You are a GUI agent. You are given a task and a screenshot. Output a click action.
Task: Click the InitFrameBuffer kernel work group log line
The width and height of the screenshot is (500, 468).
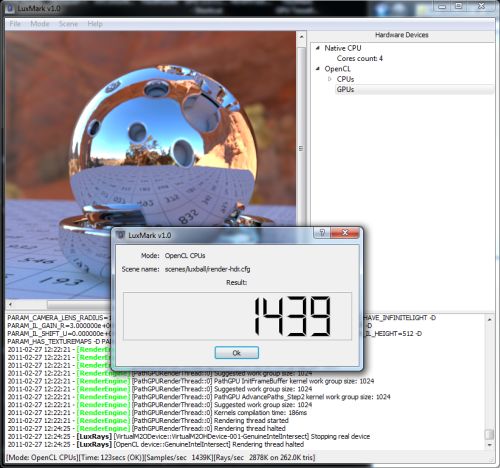pos(191,381)
